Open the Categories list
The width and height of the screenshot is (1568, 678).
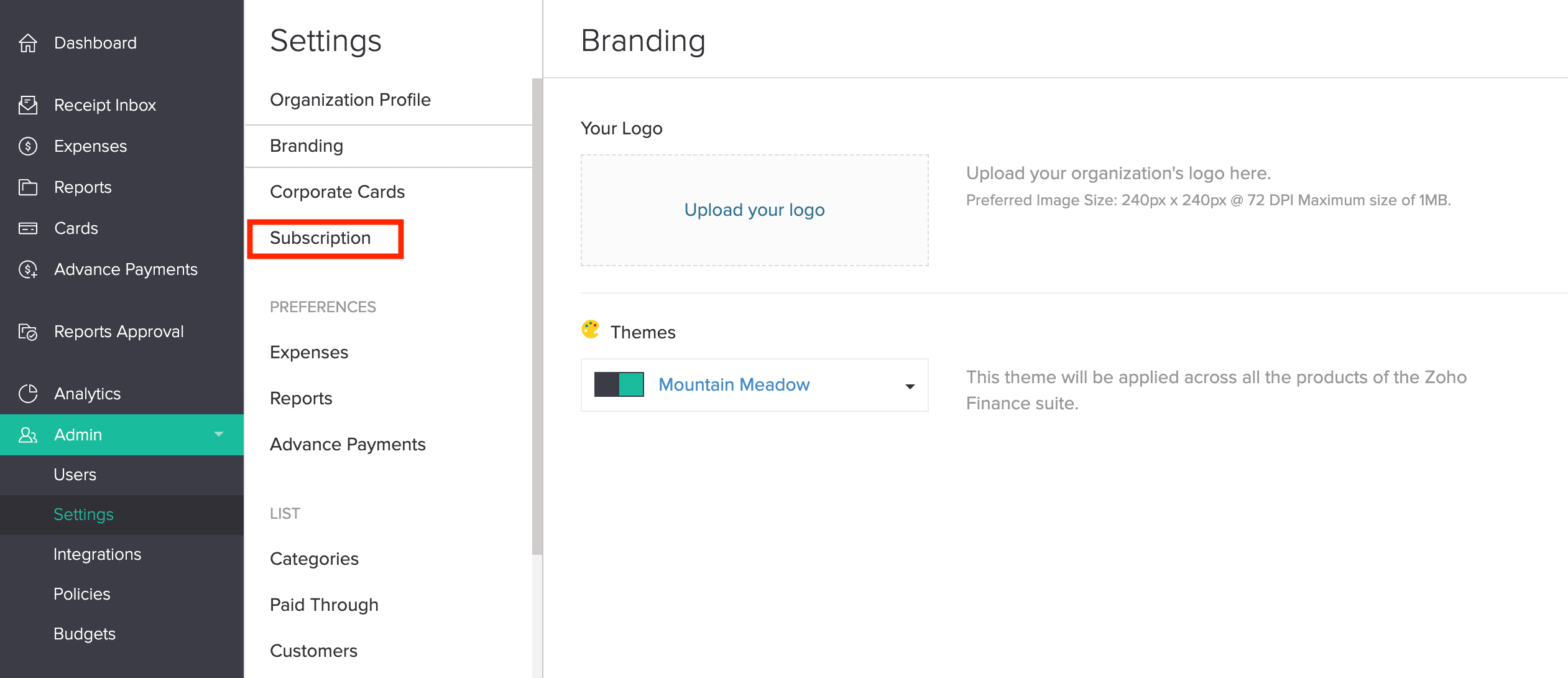[314, 559]
